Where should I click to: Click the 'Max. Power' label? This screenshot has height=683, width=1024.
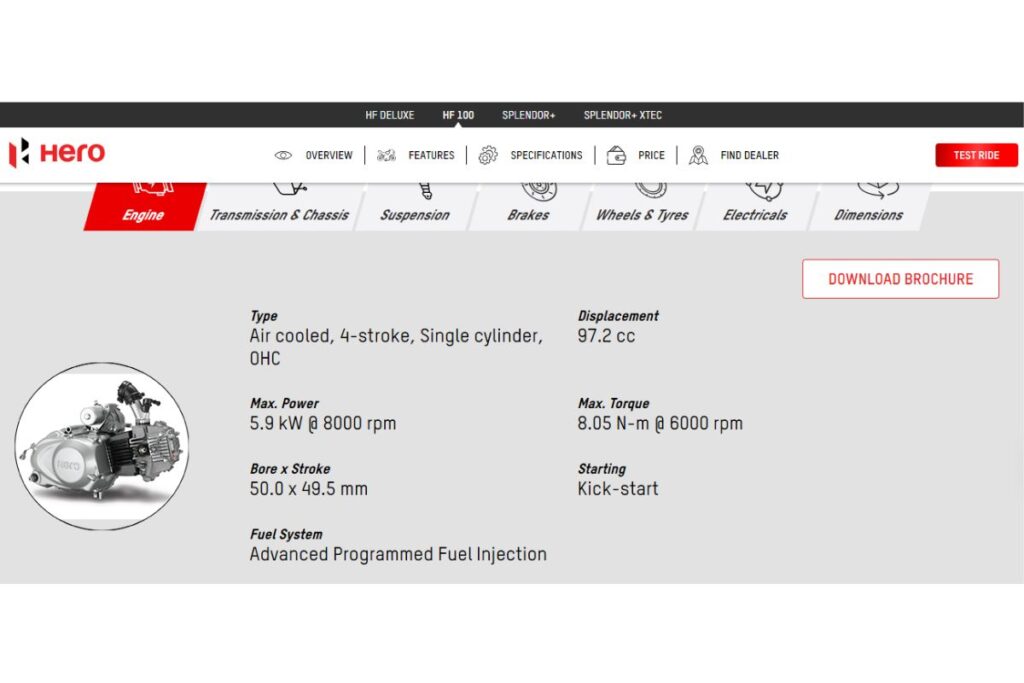coord(284,404)
